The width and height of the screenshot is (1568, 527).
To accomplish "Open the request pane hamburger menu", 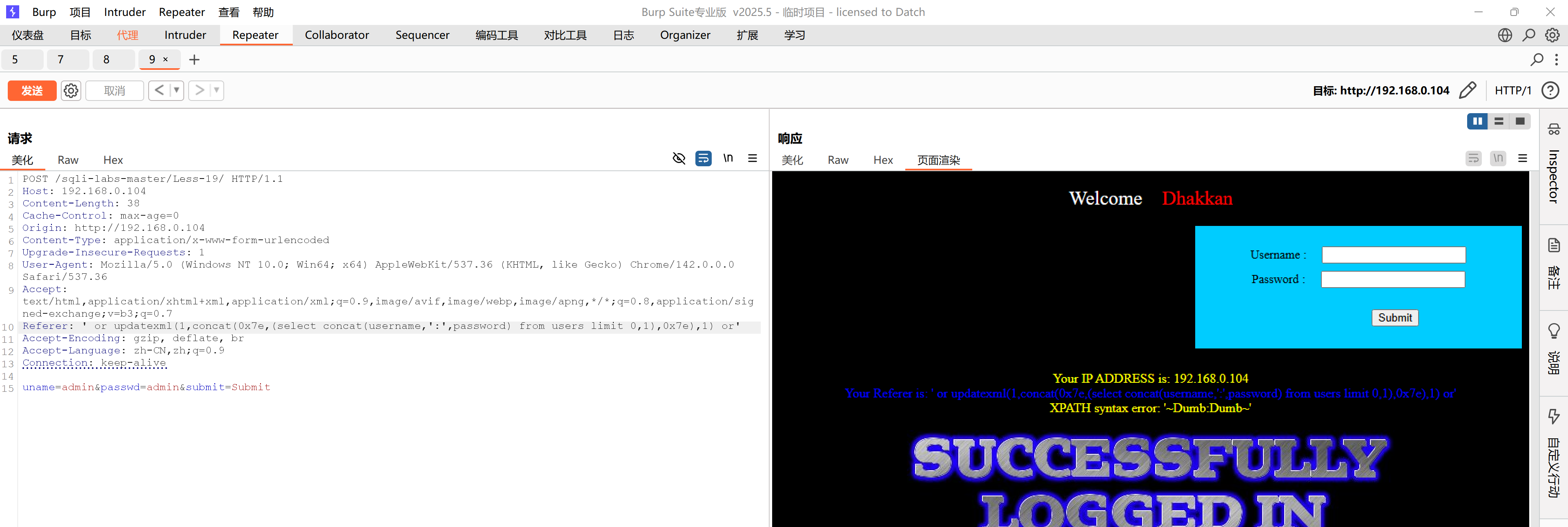I will click(x=752, y=159).
